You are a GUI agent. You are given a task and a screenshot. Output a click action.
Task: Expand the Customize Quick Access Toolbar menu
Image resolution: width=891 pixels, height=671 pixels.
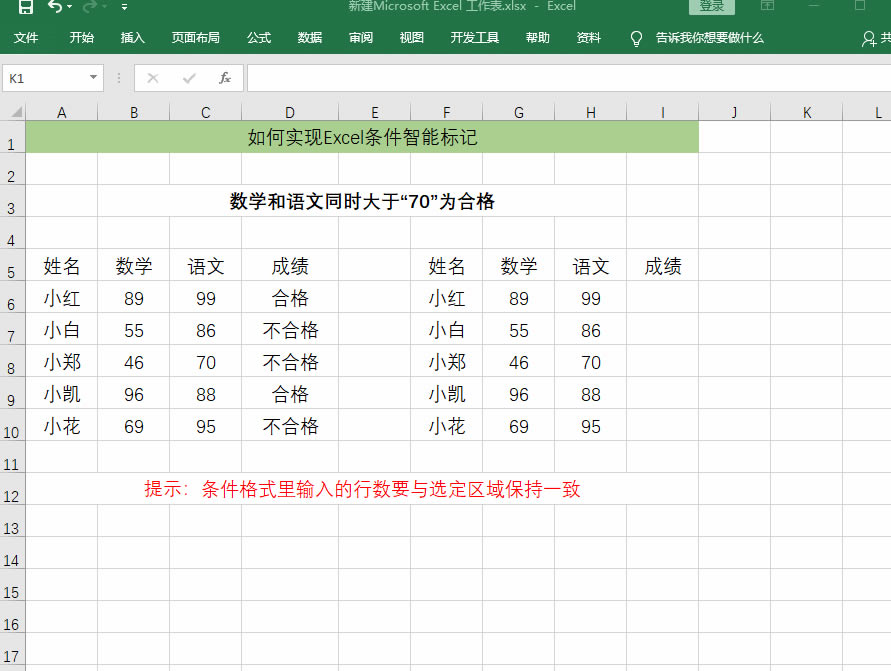(124, 7)
